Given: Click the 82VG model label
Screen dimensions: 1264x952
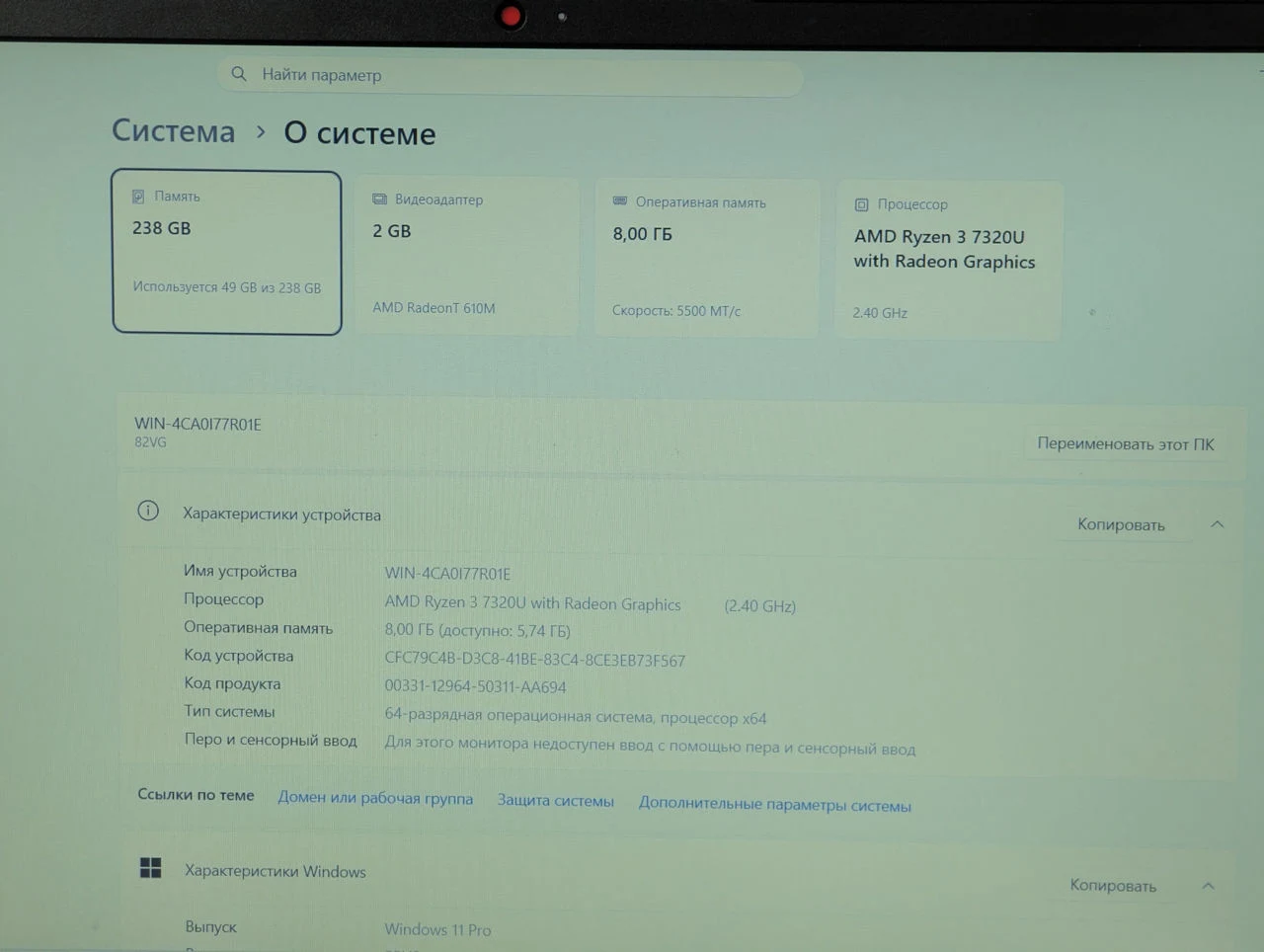Looking at the screenshot, I should click(150, 442).
